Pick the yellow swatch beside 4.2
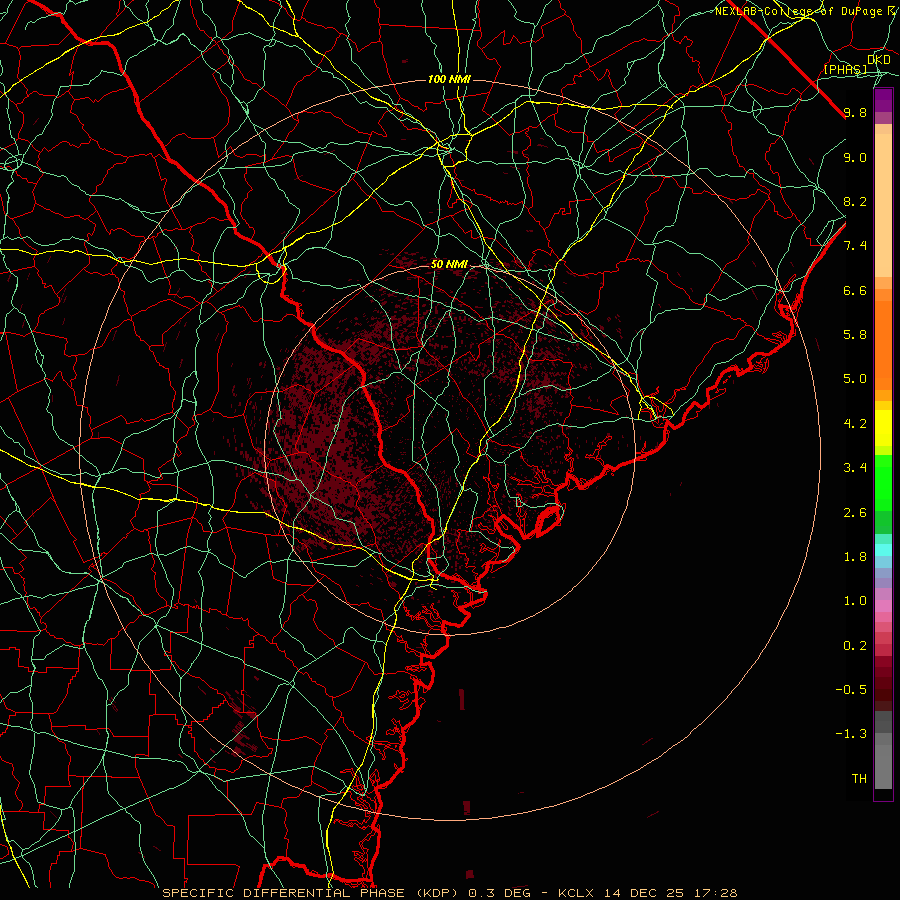 pos(883,428)
